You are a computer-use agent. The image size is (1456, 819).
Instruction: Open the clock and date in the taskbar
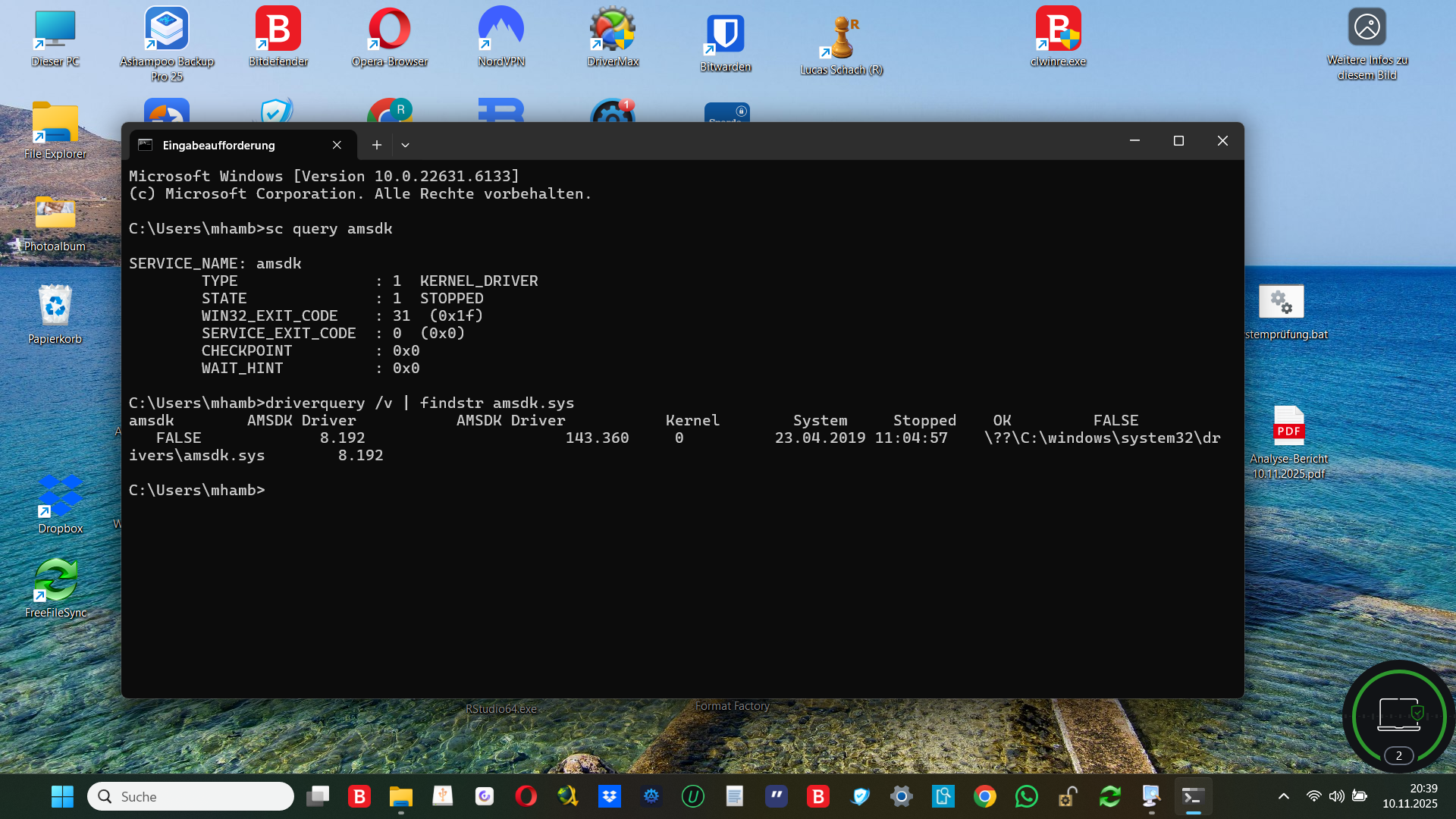1409,796
